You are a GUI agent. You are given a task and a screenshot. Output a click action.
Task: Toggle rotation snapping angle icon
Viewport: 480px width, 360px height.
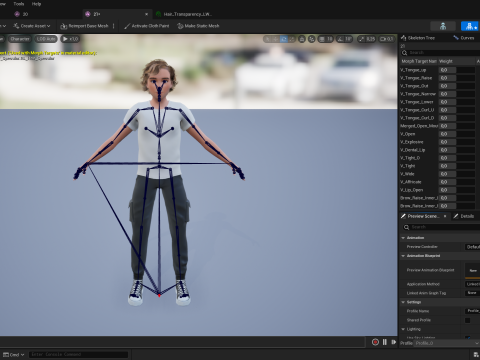point(340,39)
